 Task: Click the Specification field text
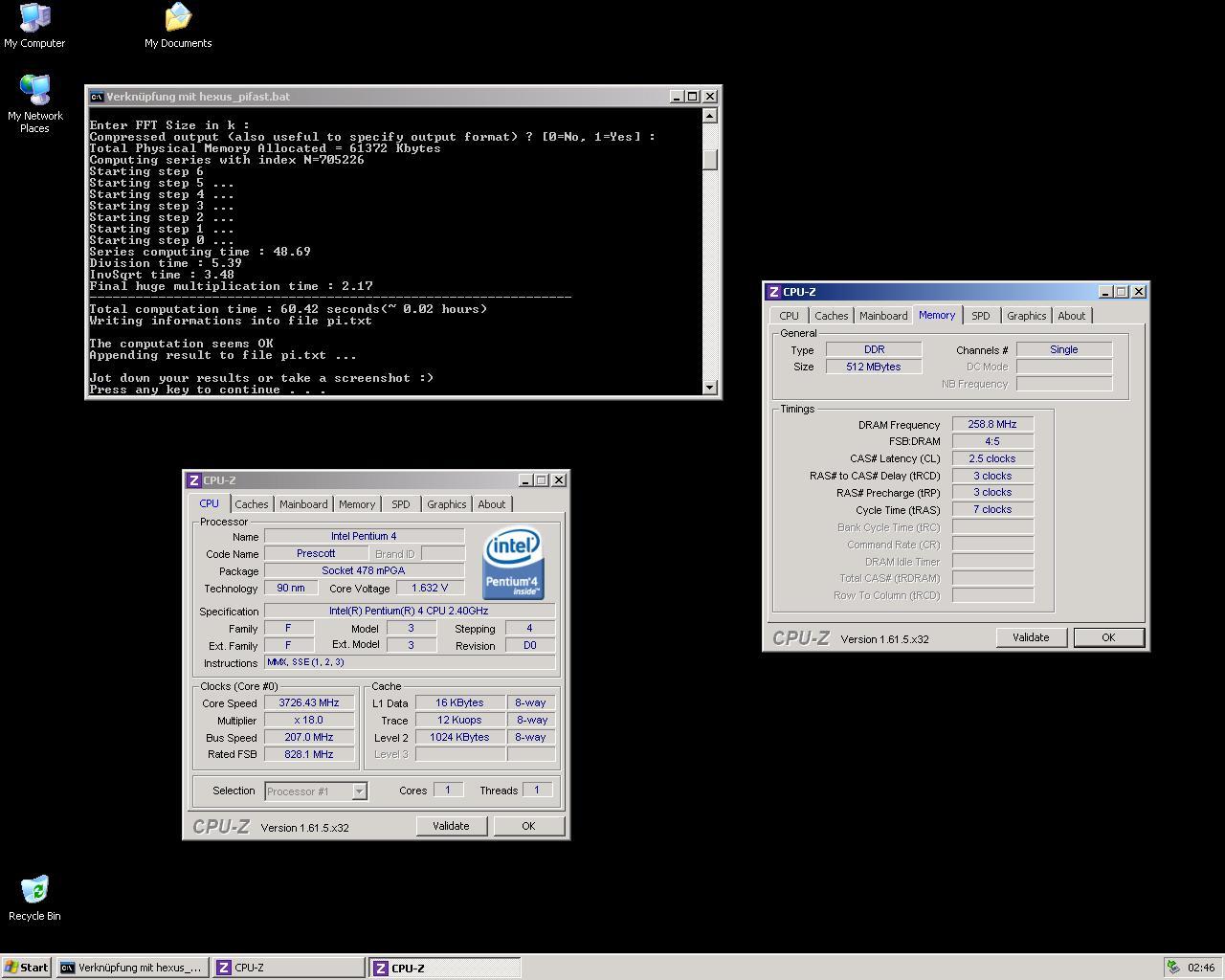click(409, 611)
